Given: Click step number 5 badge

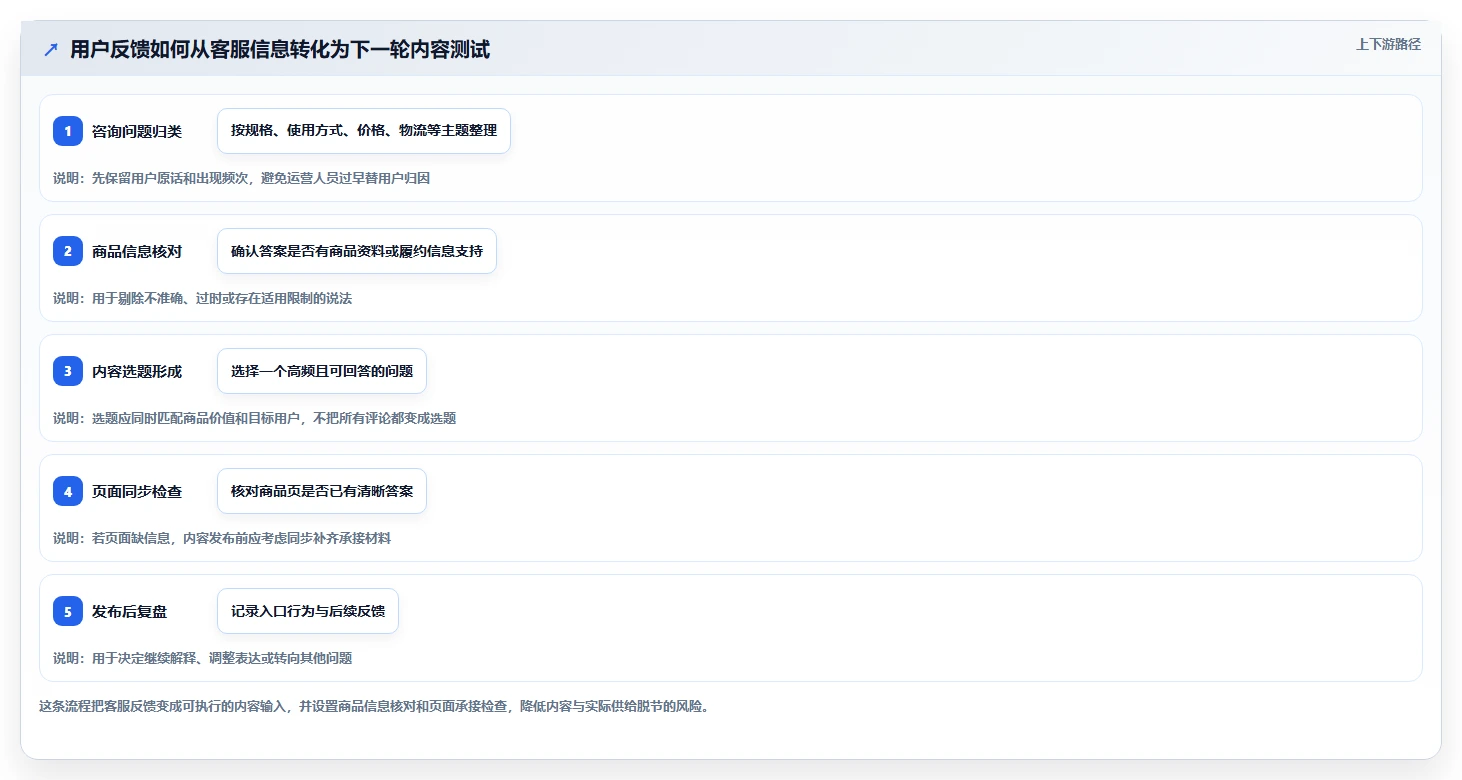Looking at the screenshot, I should (68, 611).
